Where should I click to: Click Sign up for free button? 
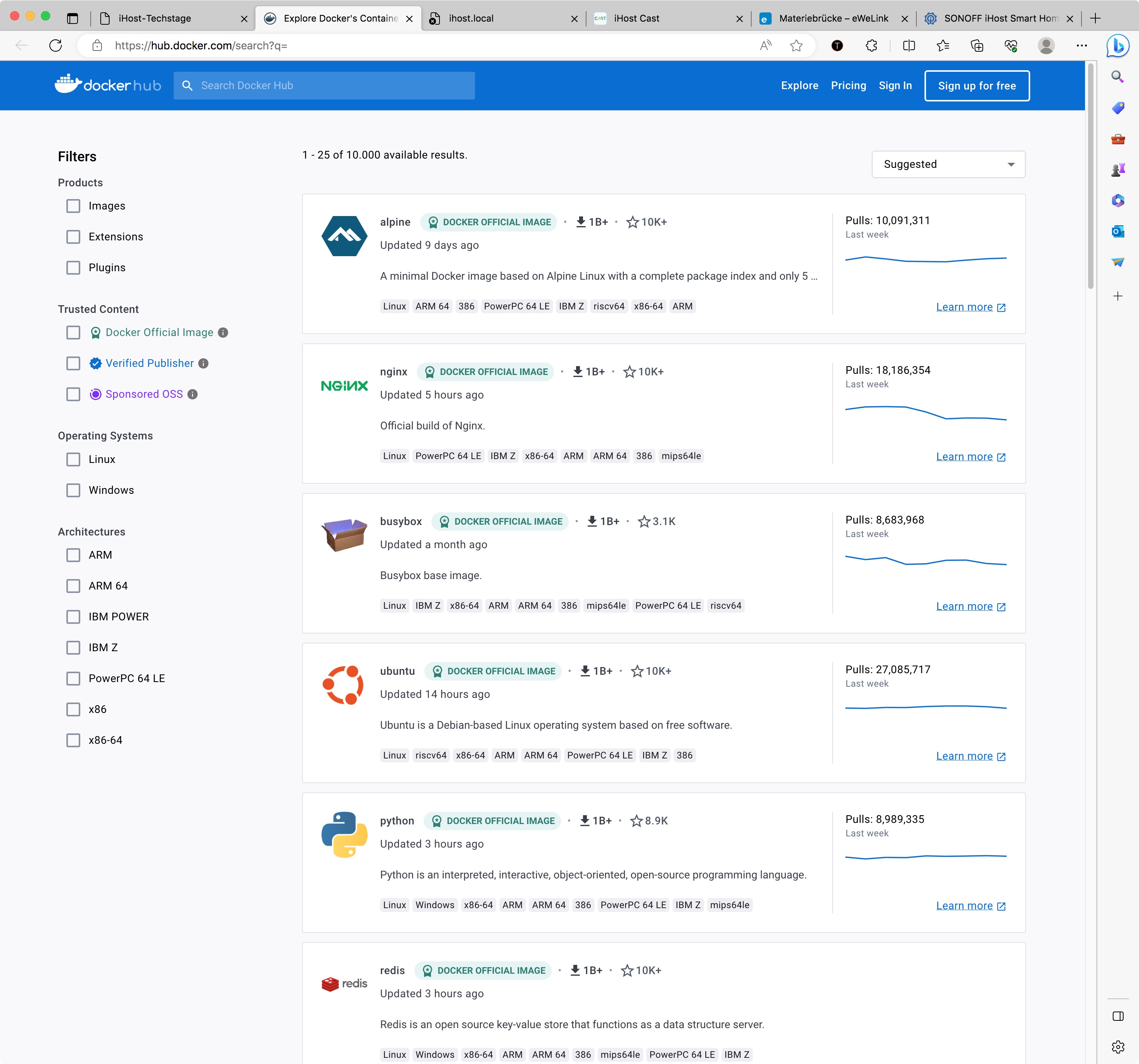click(x=977, y=85)
